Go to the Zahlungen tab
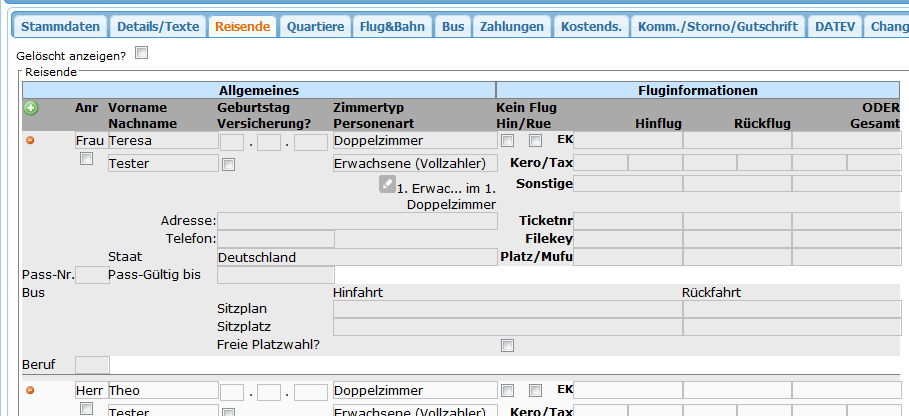The height and width of the screenshot is (416, 909). coord(511,27)
